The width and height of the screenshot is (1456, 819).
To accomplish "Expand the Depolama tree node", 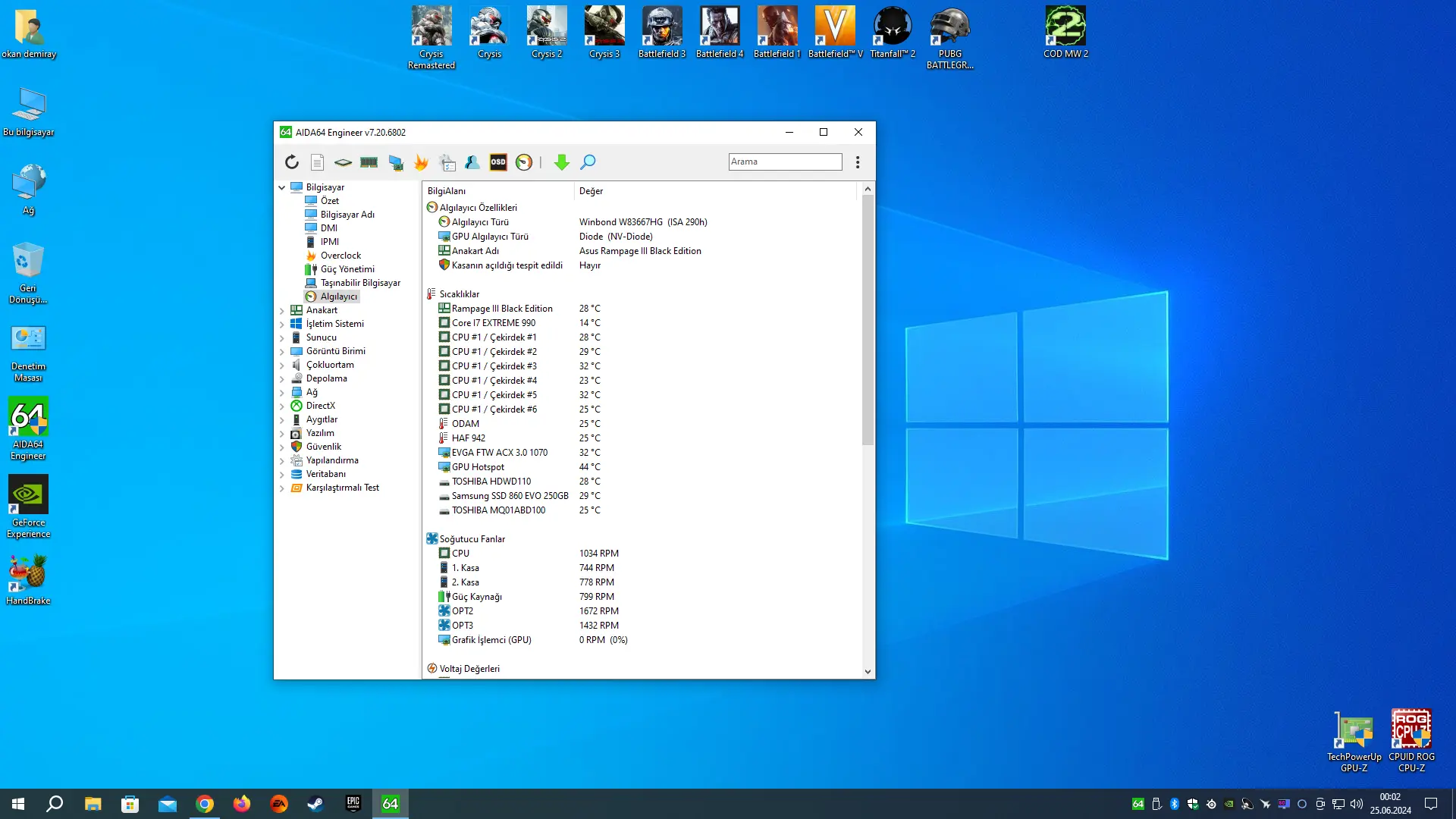I will (x=282, y=379).
